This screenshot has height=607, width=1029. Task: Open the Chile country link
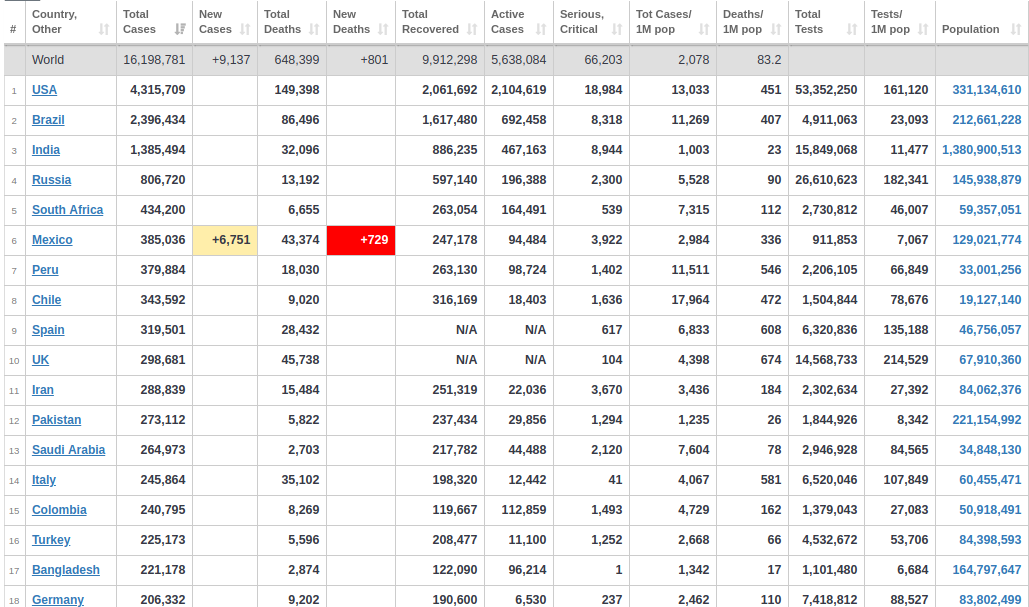click(47, 300)
